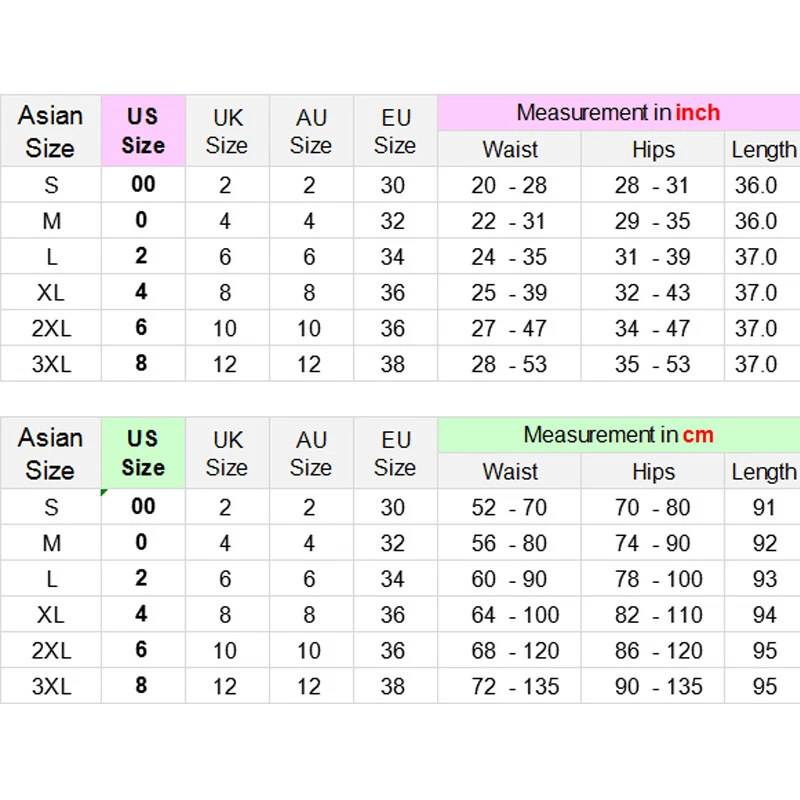The image size is (800, 800).
Task: Click the length cell showing 94
Action: 764,614
